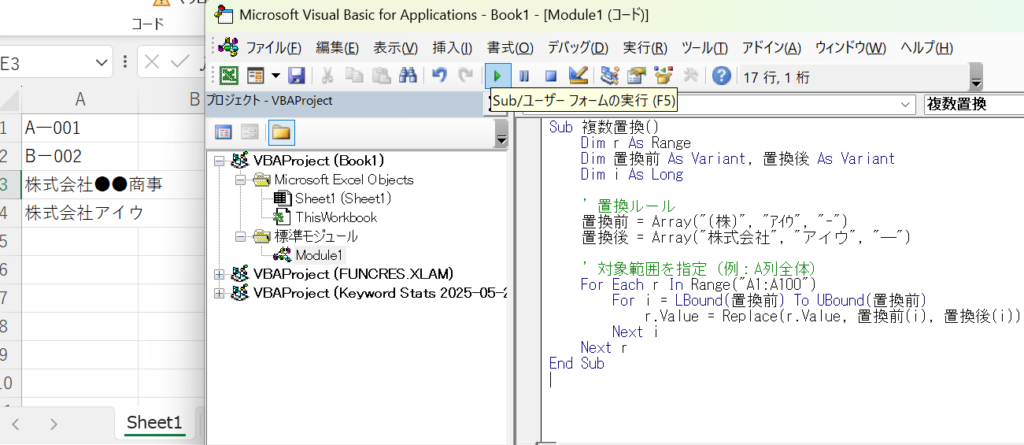
Task: Open the Properties Window icon
Action: 636,76
